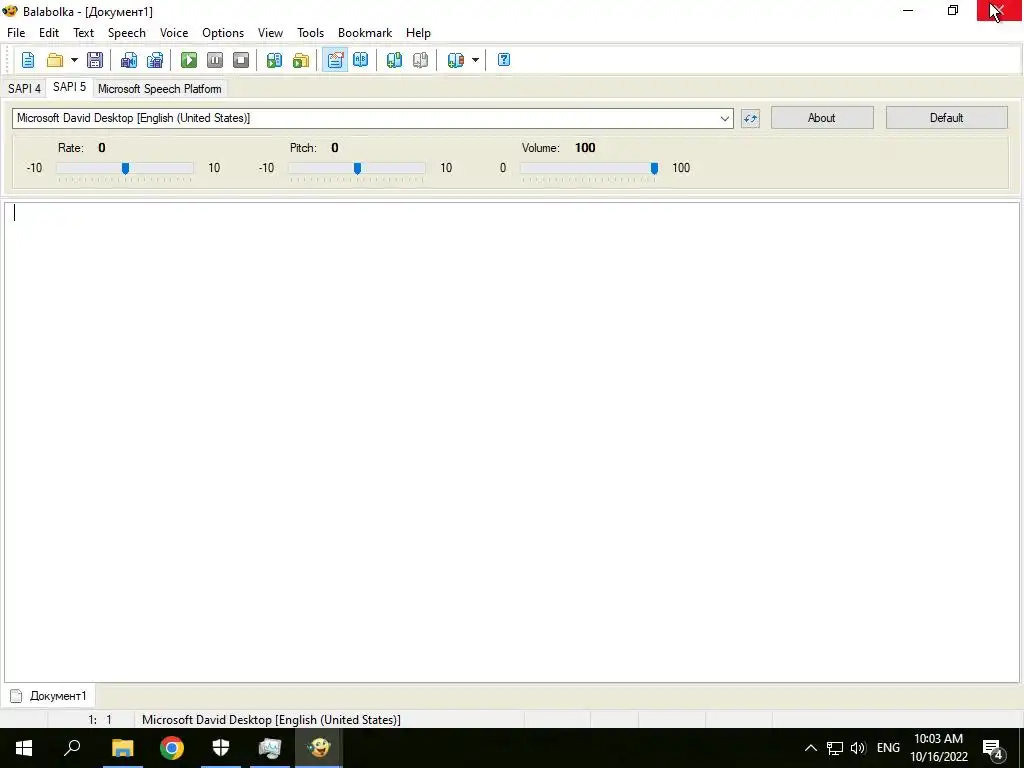Viewport: 1024px width, 768px height.
Task: Restore down the Balabolka window
Action: click(x=953, y=10)
